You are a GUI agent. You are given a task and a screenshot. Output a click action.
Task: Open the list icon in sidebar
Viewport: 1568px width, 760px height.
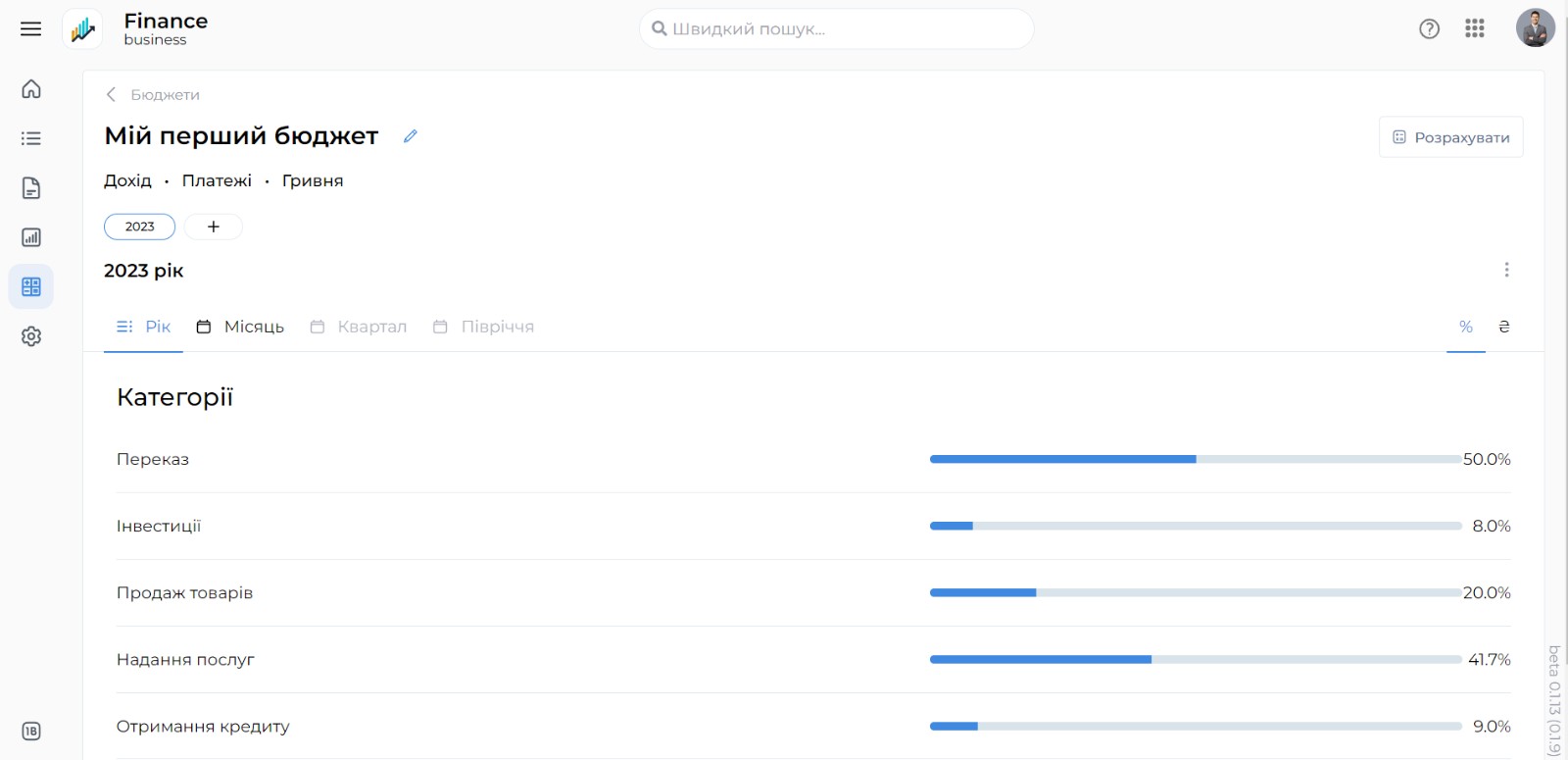[31, 138]
